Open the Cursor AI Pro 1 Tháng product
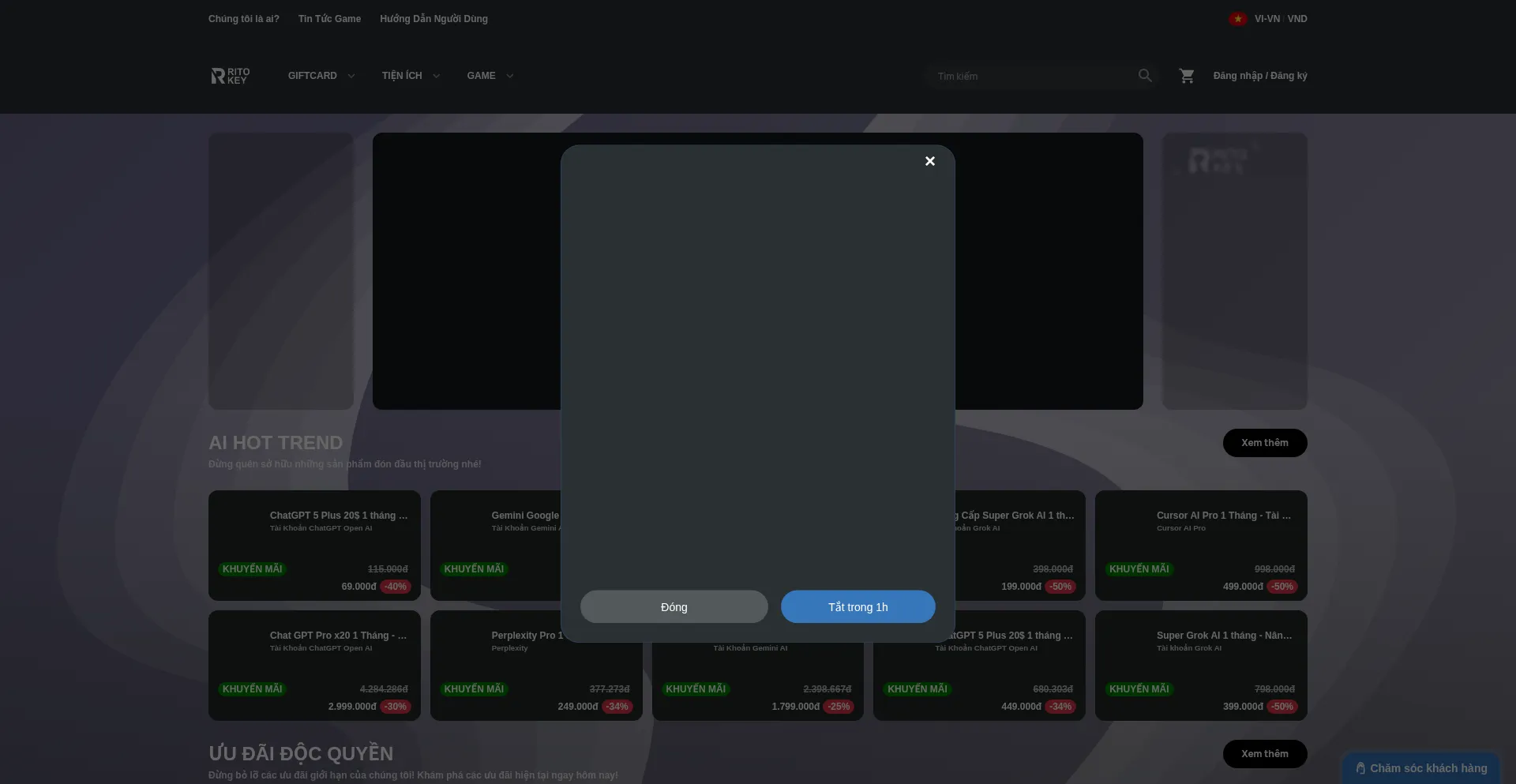1516x784 pixels. pos(1201,546)
